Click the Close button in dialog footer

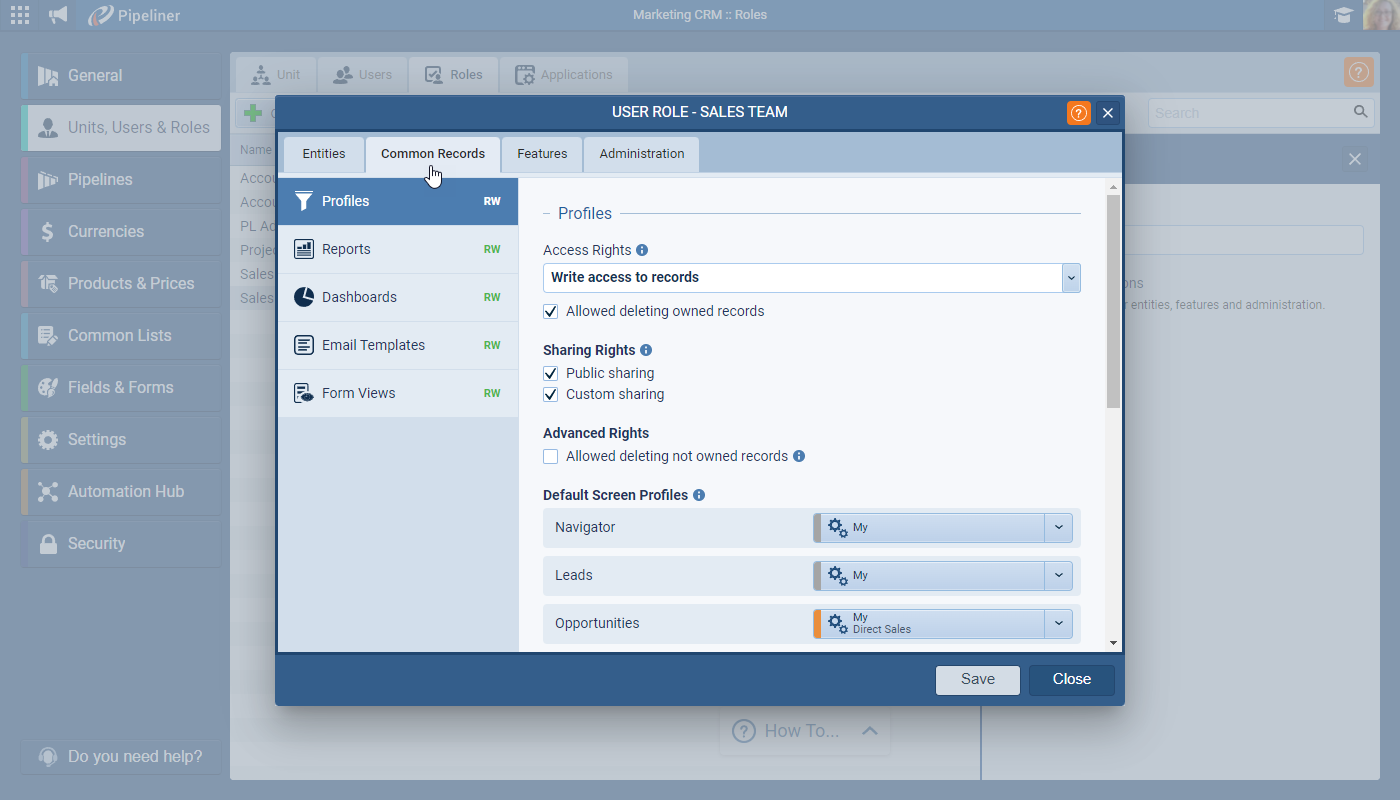pos(1071,679)
